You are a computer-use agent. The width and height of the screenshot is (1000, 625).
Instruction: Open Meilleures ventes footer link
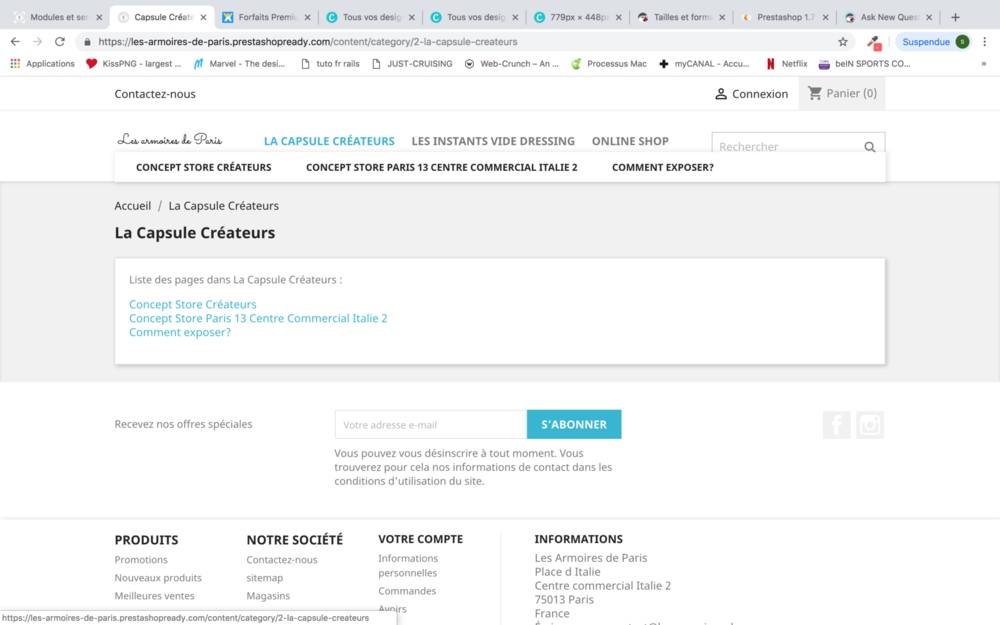coord(154,595)
